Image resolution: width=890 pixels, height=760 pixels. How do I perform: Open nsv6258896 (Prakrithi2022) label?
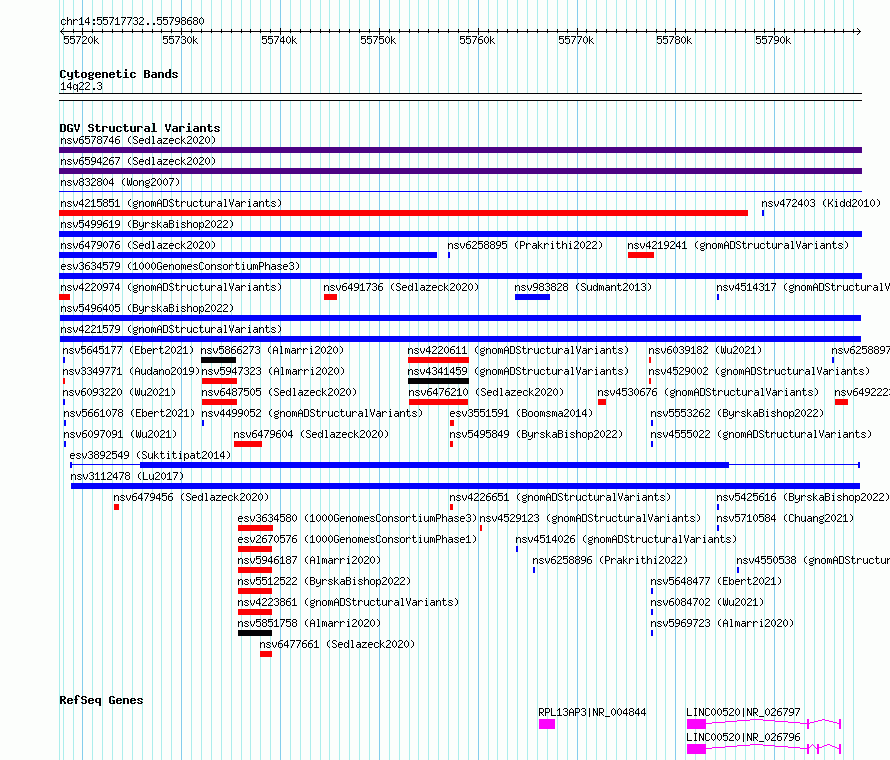click(x=610, y=560)
